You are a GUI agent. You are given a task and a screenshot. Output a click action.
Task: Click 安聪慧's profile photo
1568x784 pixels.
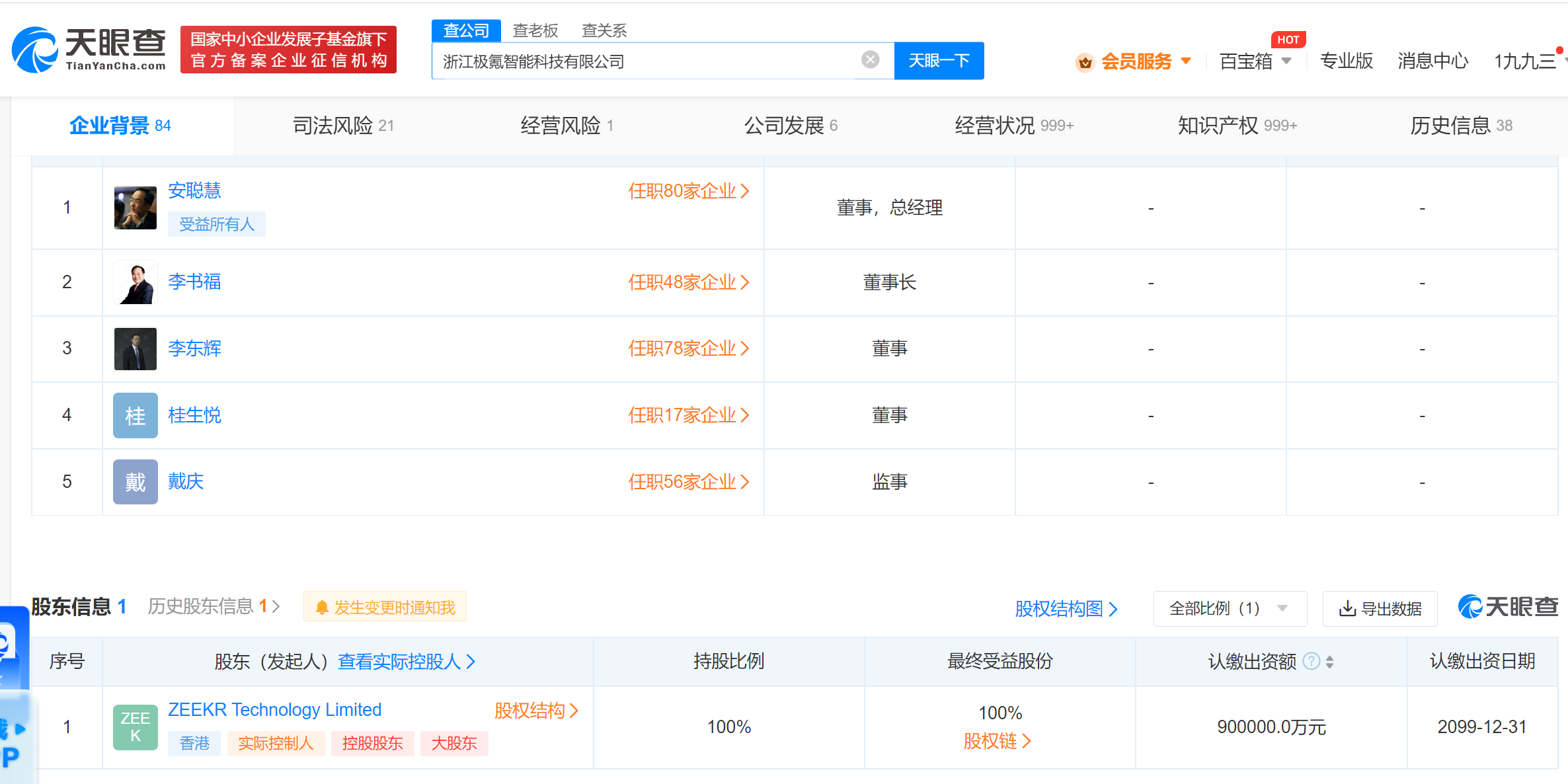point(136,208)
